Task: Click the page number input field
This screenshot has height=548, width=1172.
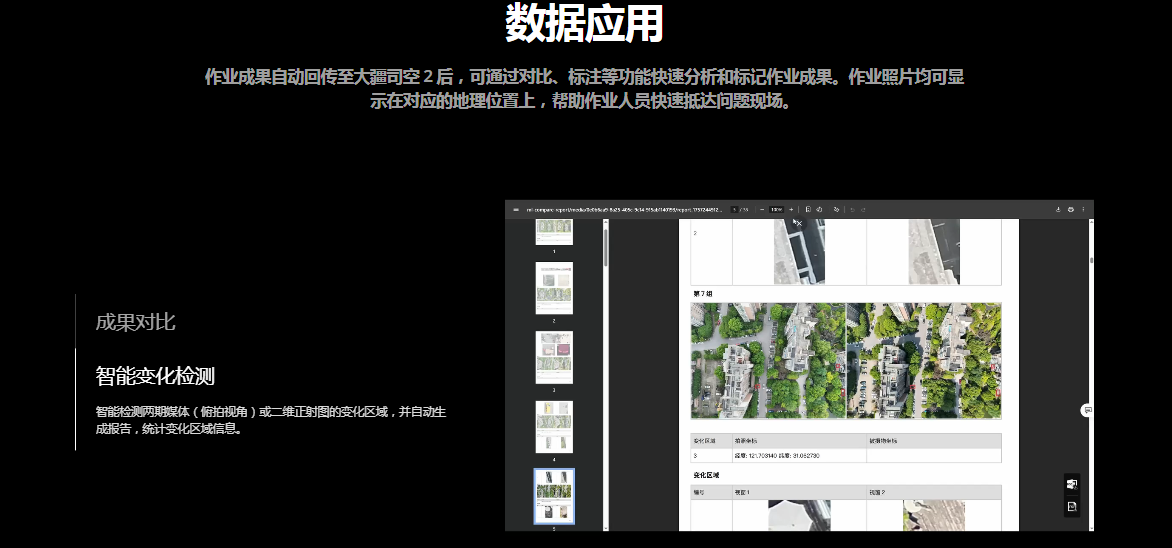Action: 735,210
